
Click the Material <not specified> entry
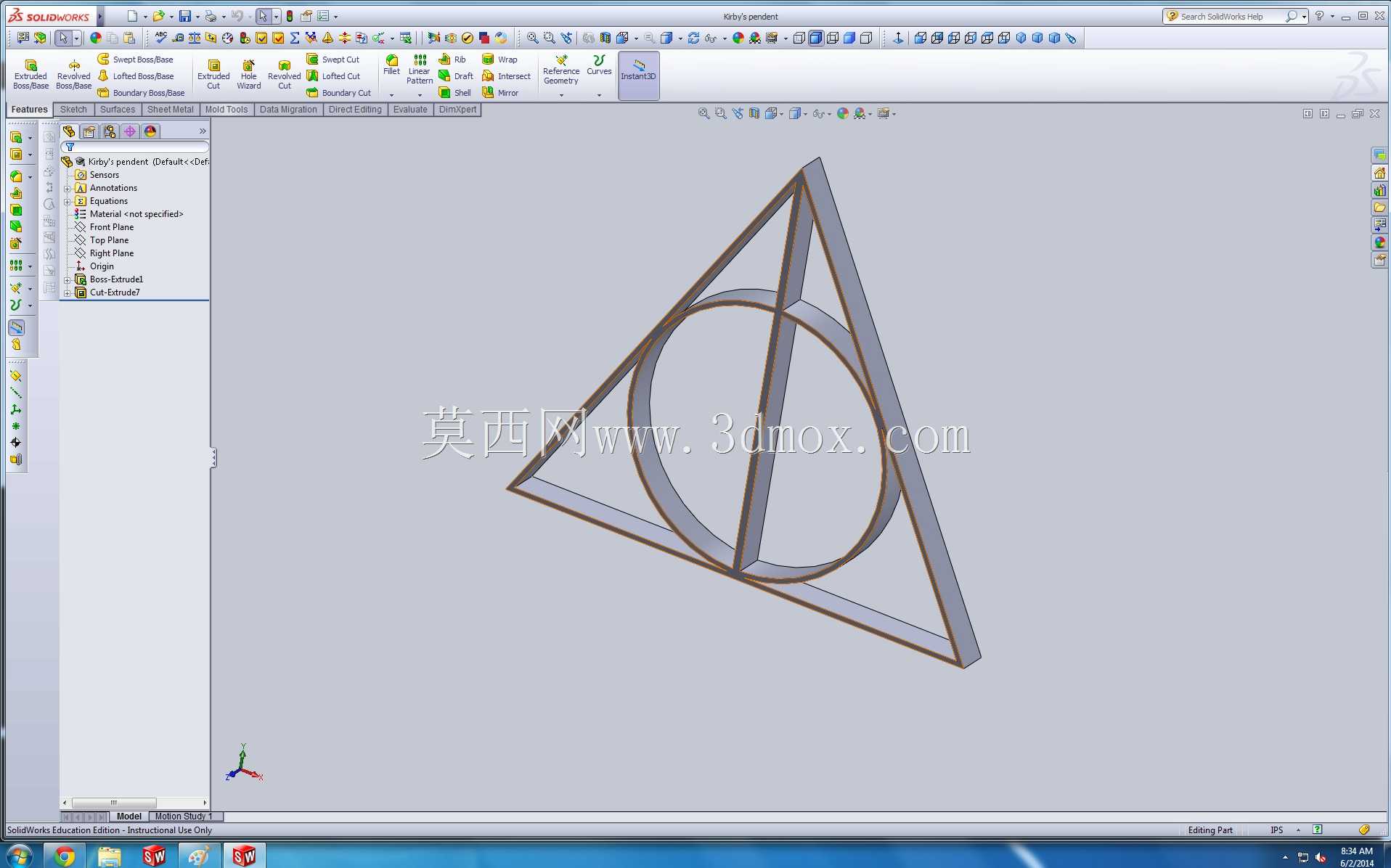[136, 214]
